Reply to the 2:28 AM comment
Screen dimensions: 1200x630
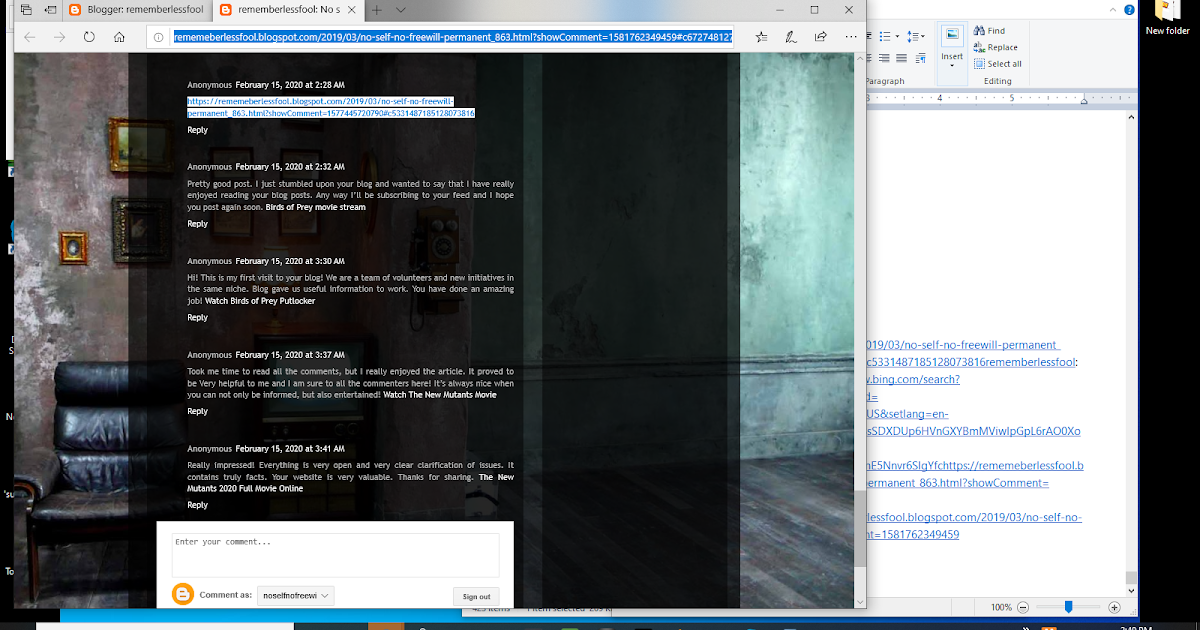[x=197, y=130]
